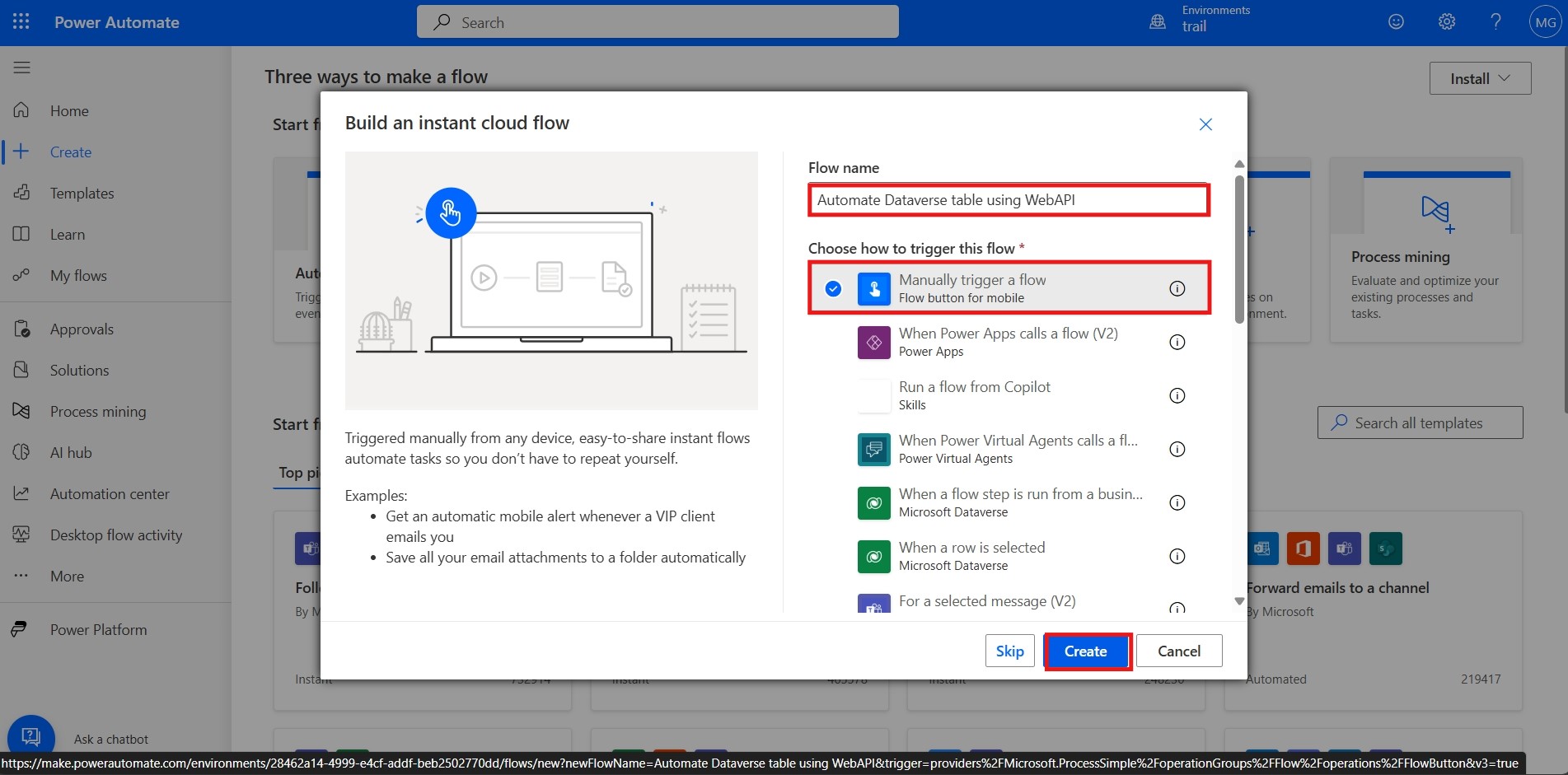Click the Create button in dialog

click(1086, 651)
